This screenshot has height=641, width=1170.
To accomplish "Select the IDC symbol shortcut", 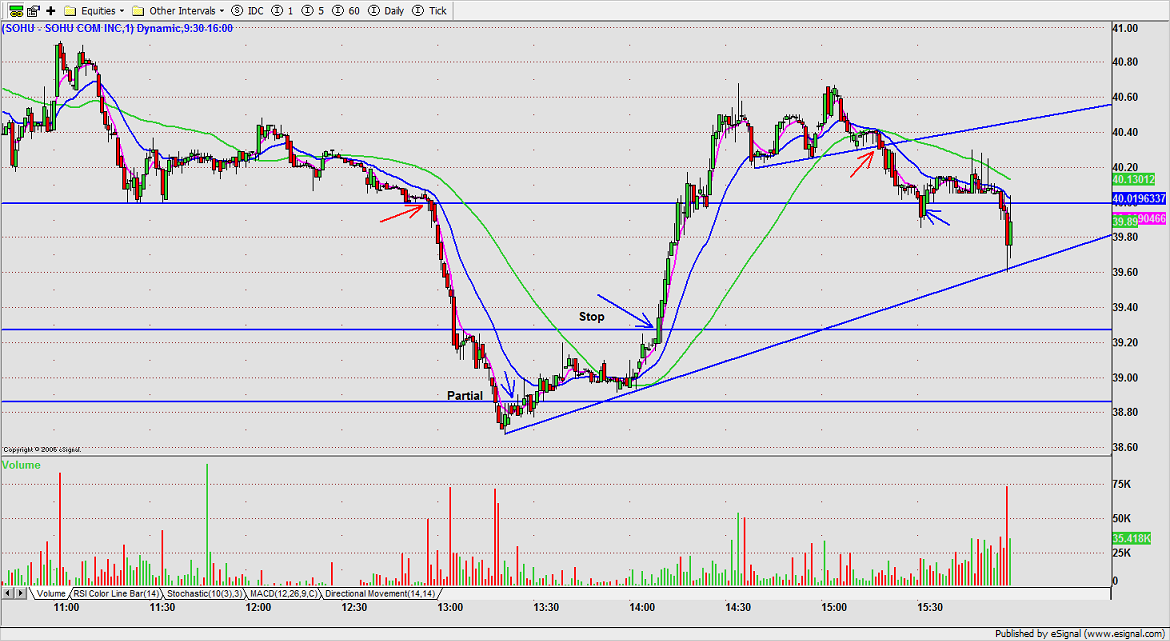I will [x=247, y=10].
